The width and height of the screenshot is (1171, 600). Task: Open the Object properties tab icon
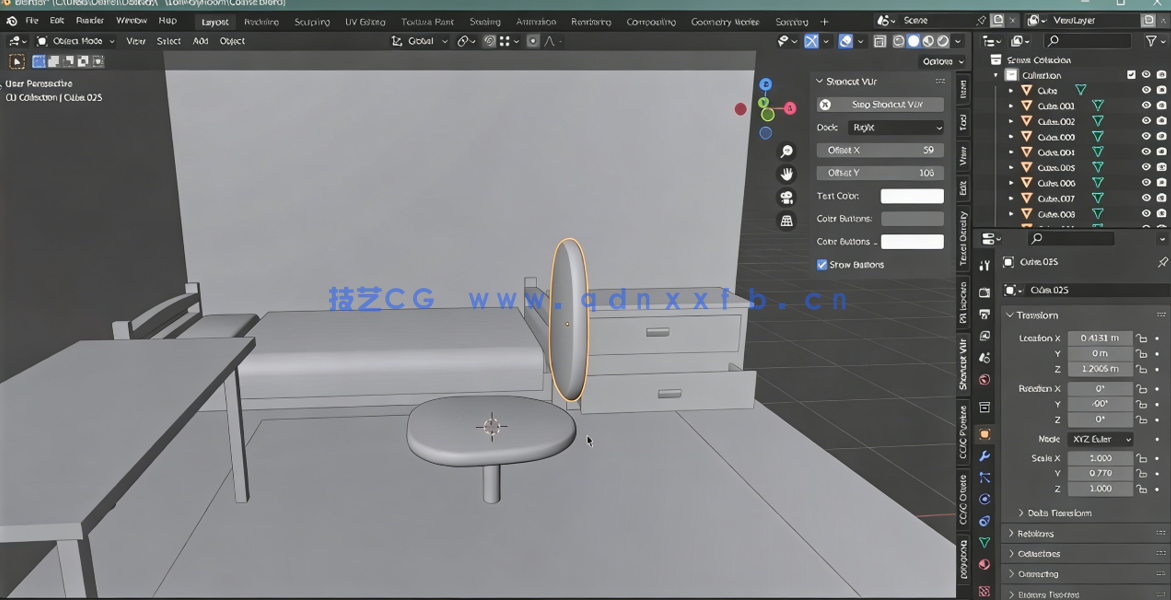pyautogui.click(x=985, y=434)
